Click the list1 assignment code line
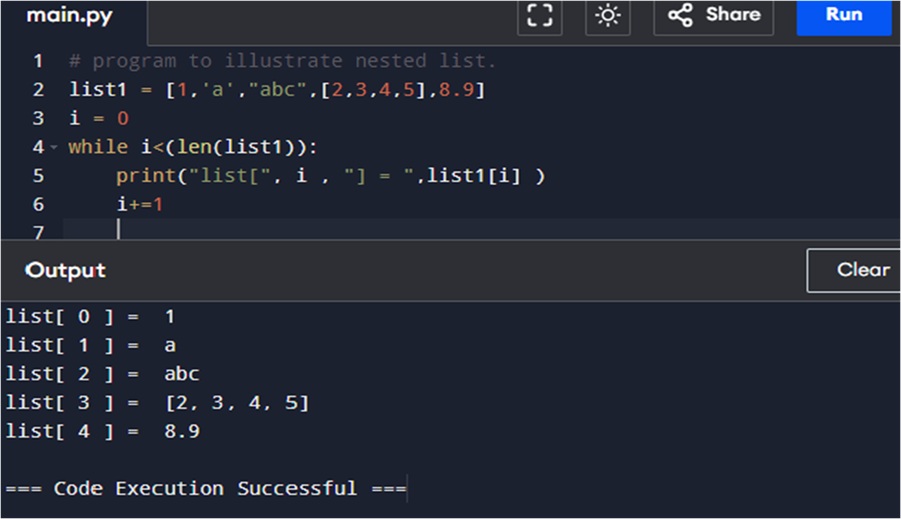 (277, 90)
